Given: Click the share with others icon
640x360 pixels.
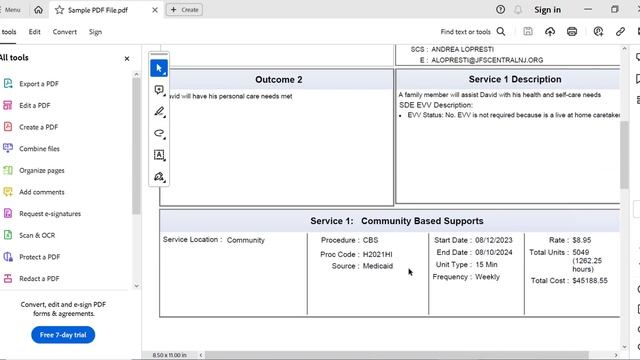Looking at the screenshot, I should pyautogui.click(x=598, y=31).
